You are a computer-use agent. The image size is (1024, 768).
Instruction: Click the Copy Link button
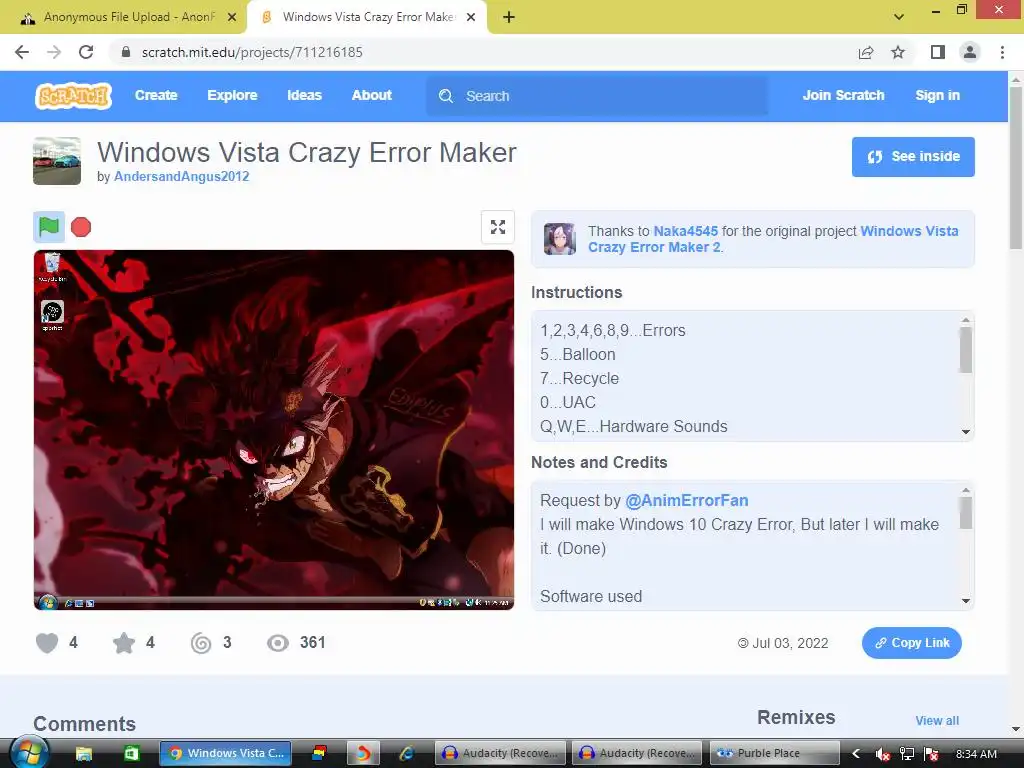point(912,643)
